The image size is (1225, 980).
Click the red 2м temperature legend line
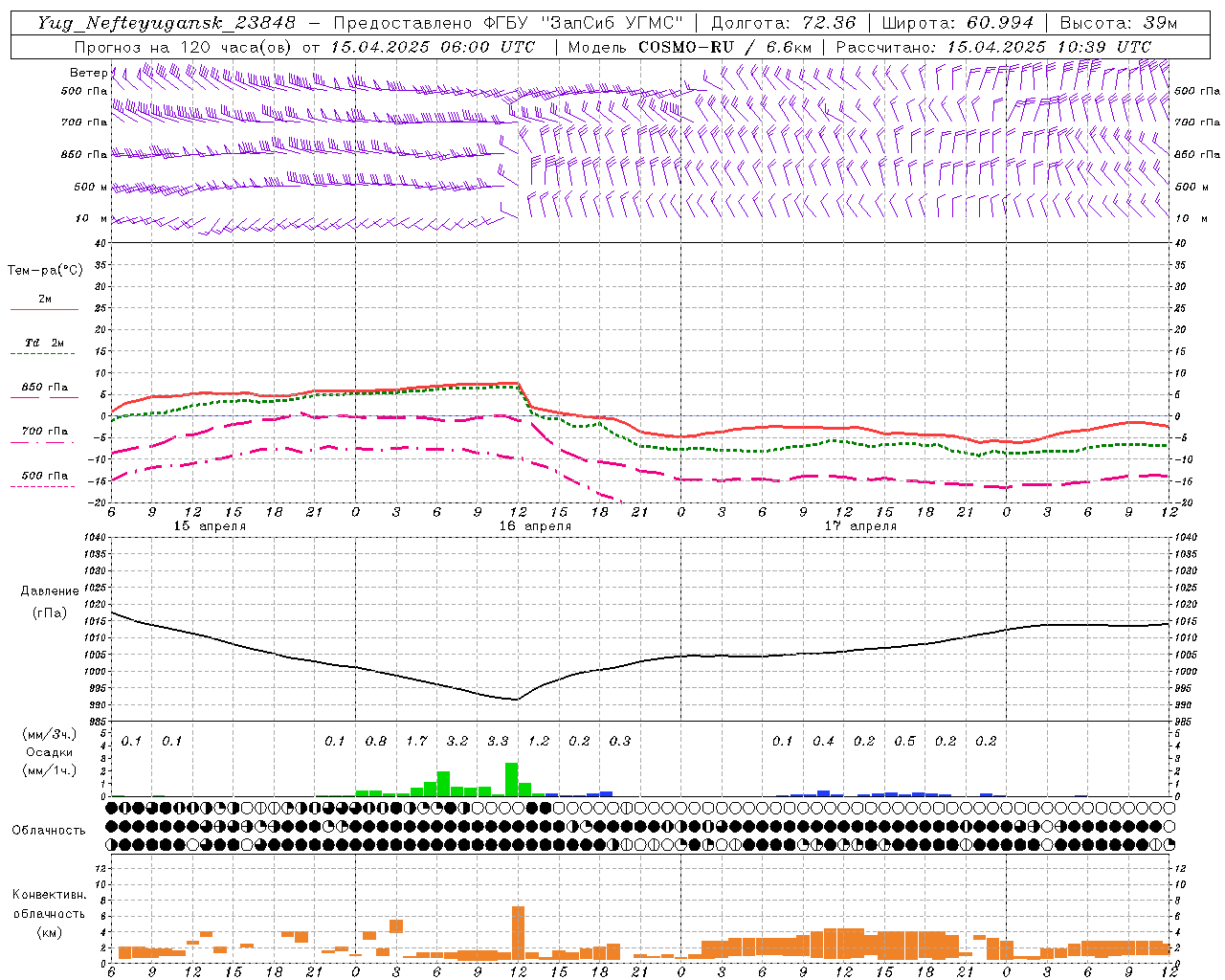tap(44, 309)
